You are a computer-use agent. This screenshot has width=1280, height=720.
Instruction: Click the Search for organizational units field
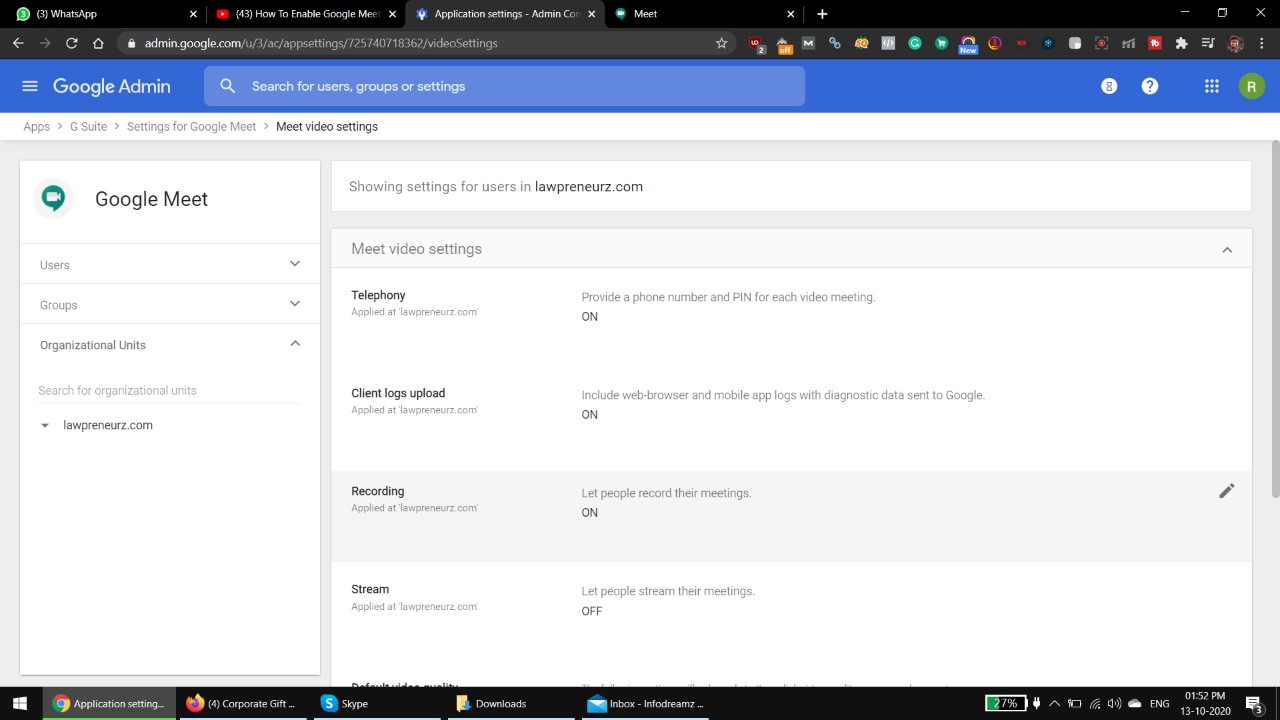(x=168, y=390)
